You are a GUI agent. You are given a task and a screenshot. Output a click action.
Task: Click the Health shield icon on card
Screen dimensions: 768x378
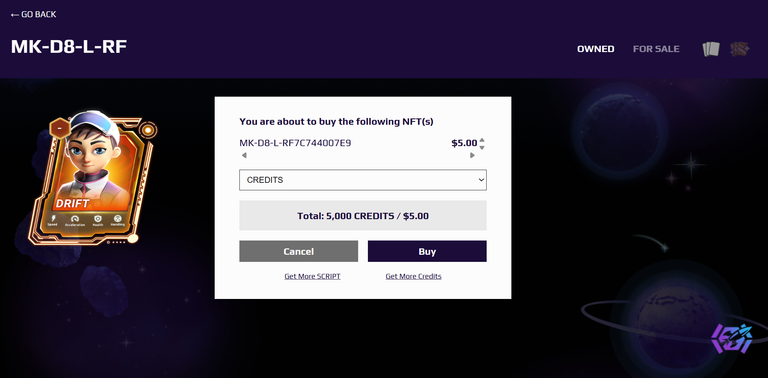tap(97, 218)
